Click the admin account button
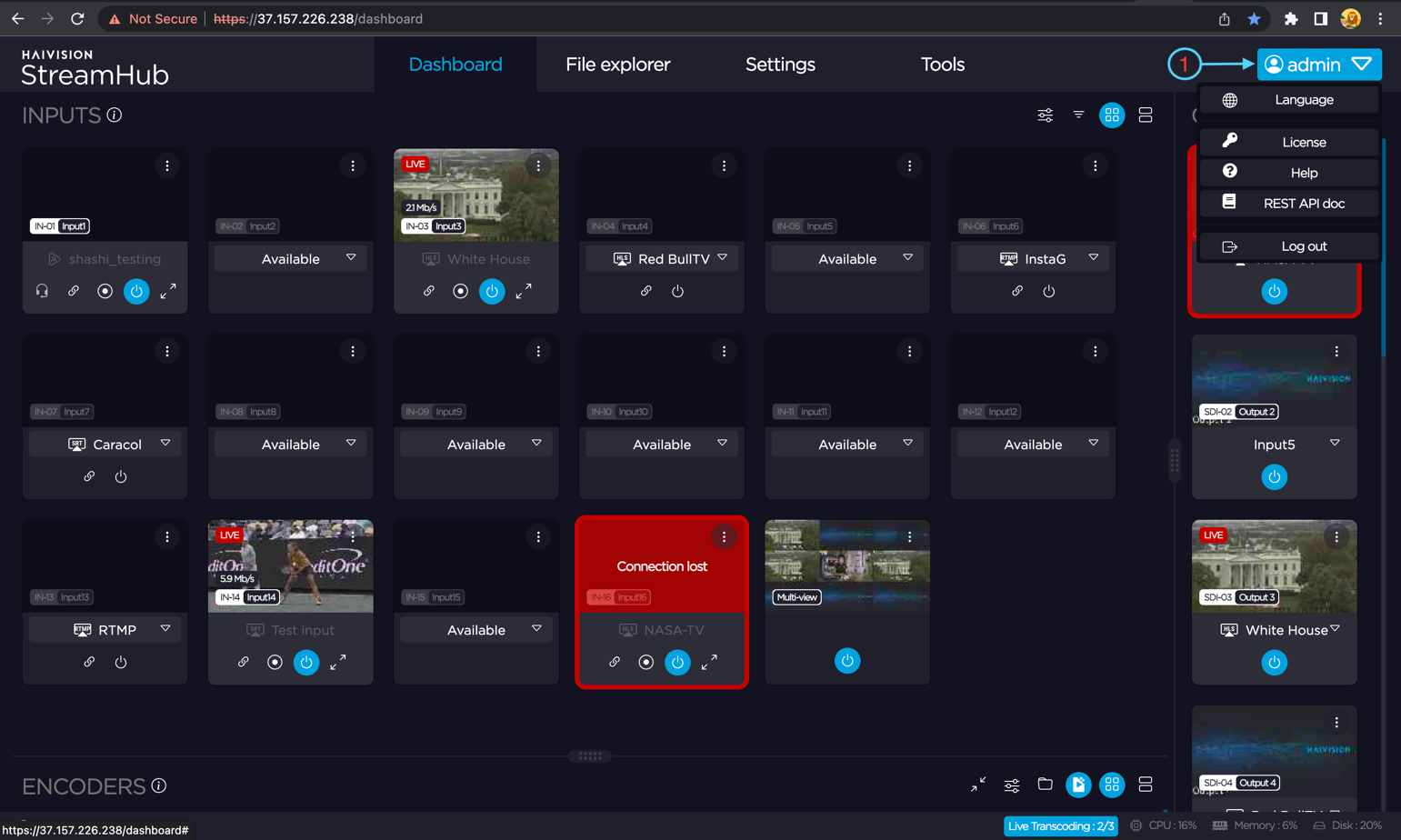This screenshot has height=840, width=1401. 1318,65
